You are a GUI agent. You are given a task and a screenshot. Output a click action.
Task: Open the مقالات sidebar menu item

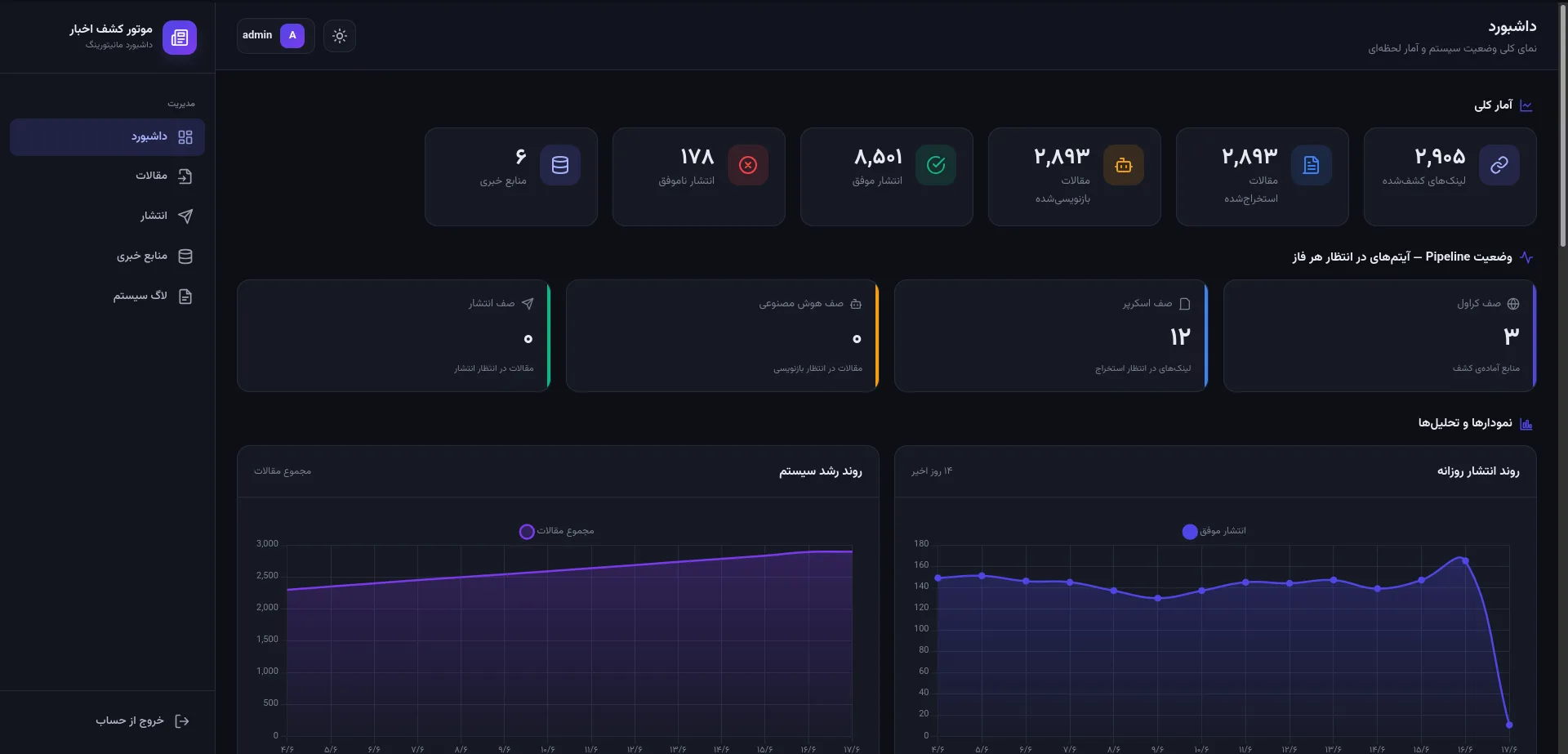coord(107,176)
